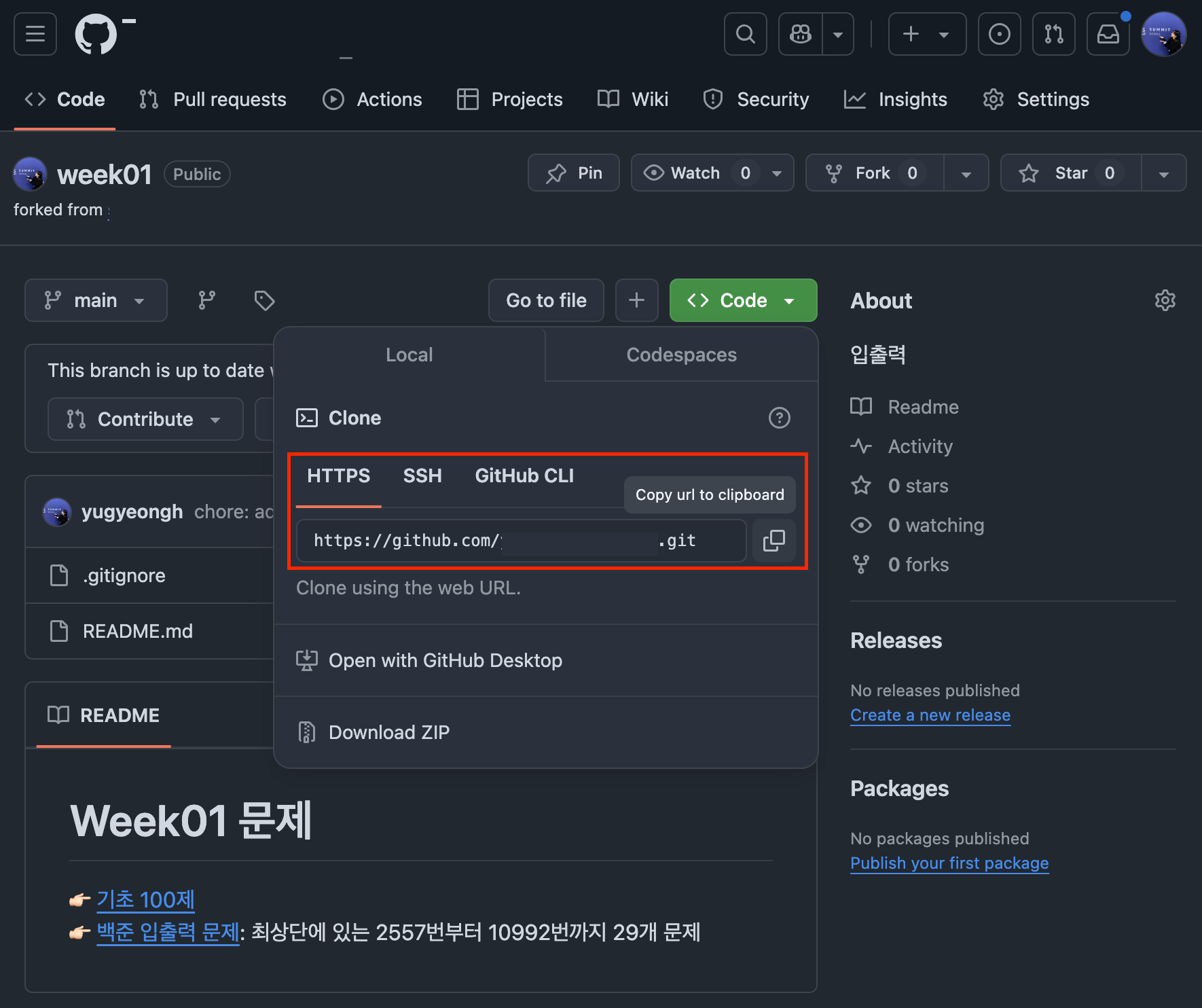Click Publish your first package
The width and height of the screenshot is (1202, 1008).
tap(949, 863)
